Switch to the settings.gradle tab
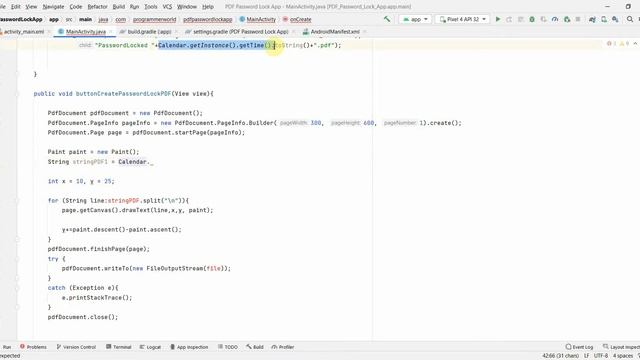The height and width of the screenshot is (360, 640). [x=240, y=31]
